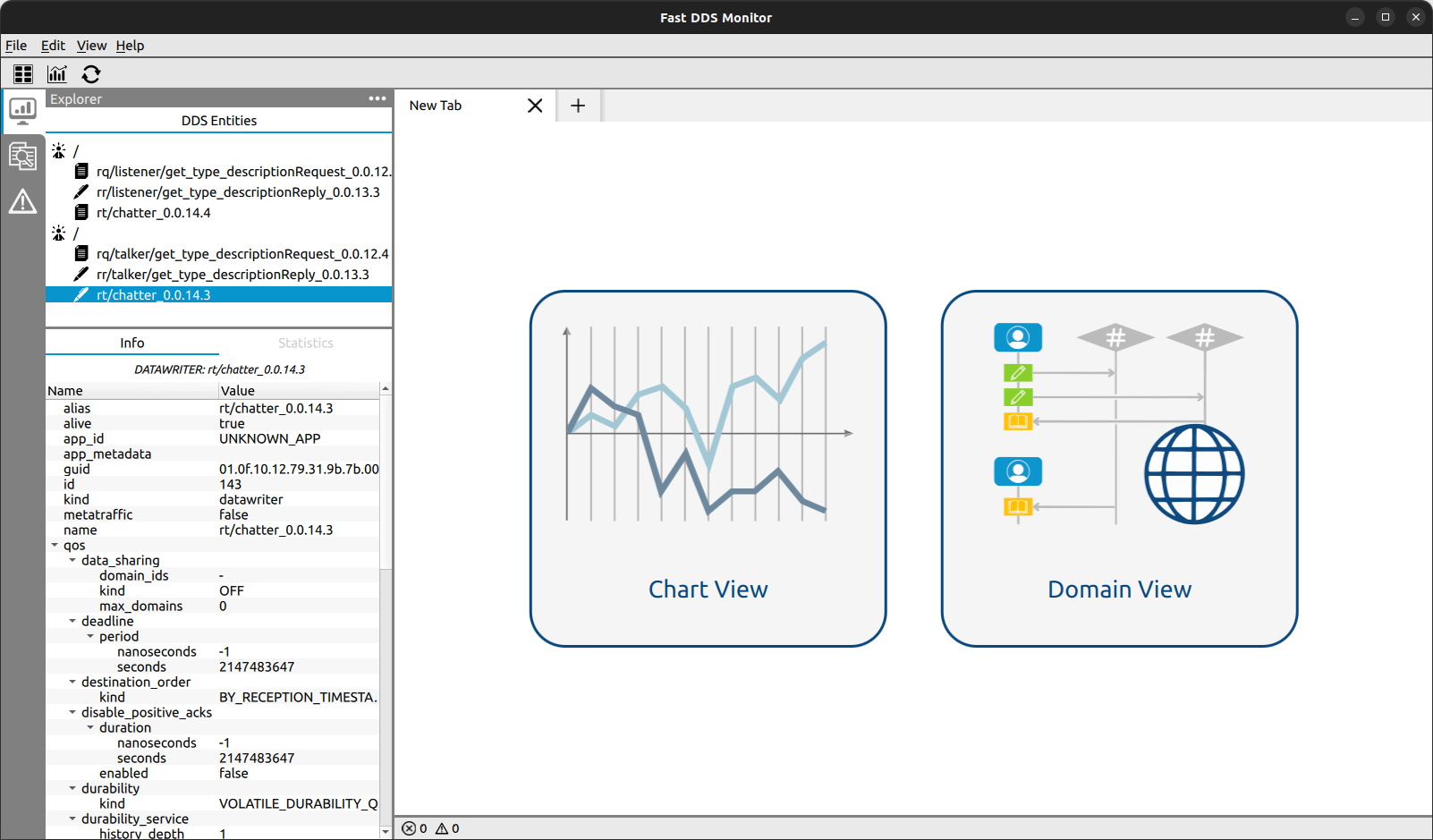Collapse the disable_positive_acks node
Screen dimensions: 1433x840
(72, 712)
